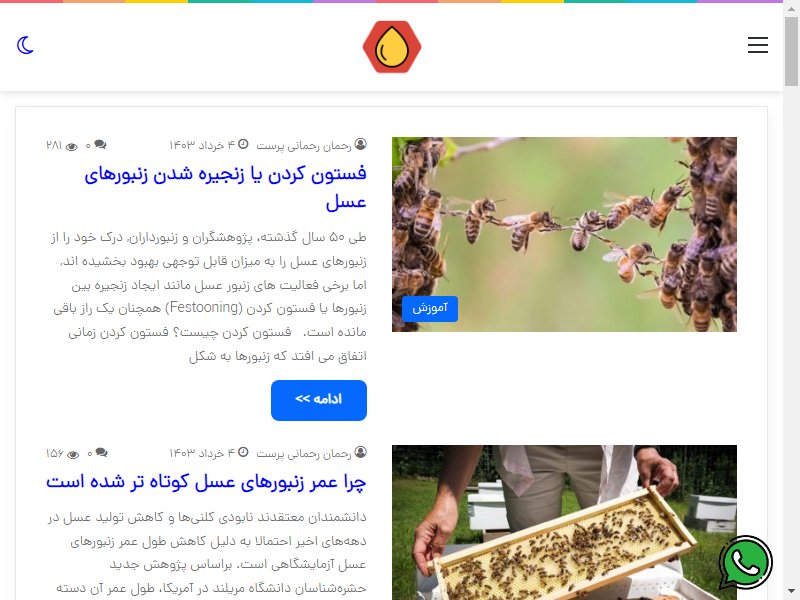800x600 pixels.
Task: Click the author icon on the bee lifespan post
Action: pyautogui.click(x=360, y=452)
